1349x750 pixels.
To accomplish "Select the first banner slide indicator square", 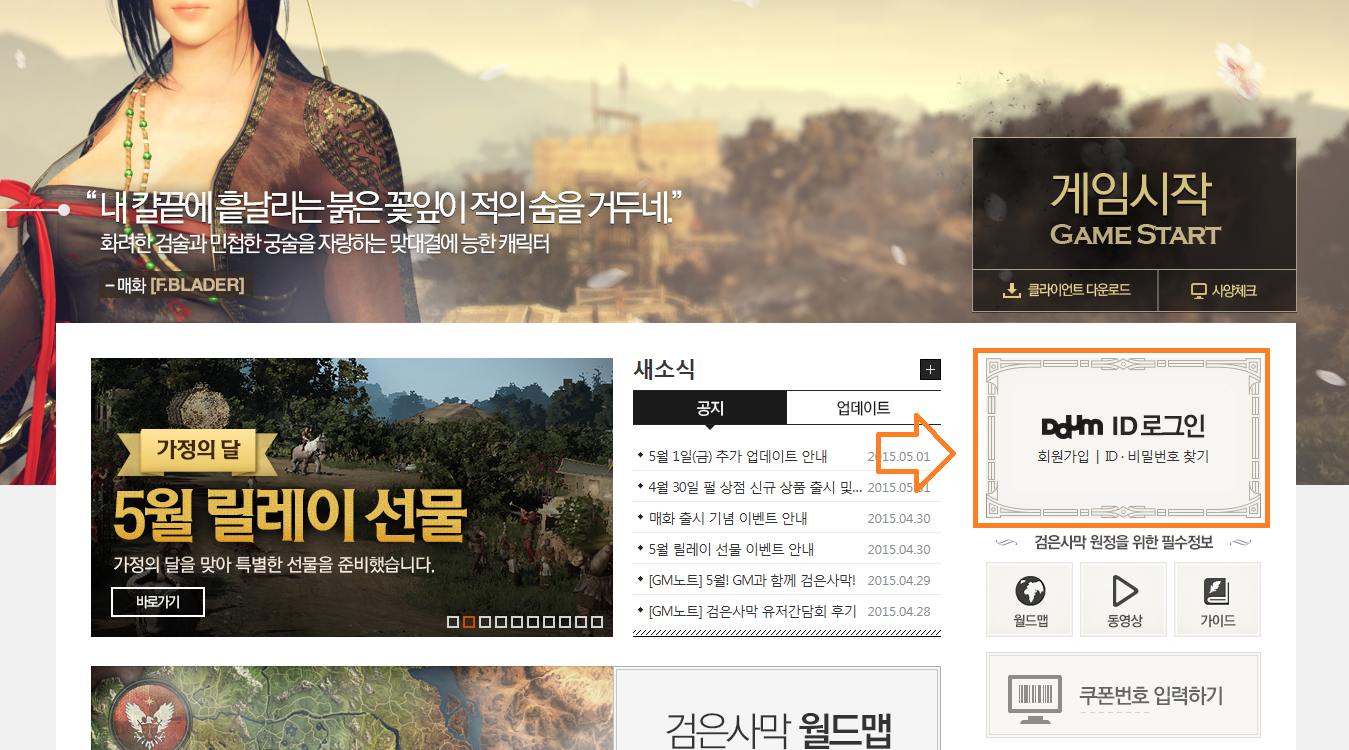I will 453,622.
